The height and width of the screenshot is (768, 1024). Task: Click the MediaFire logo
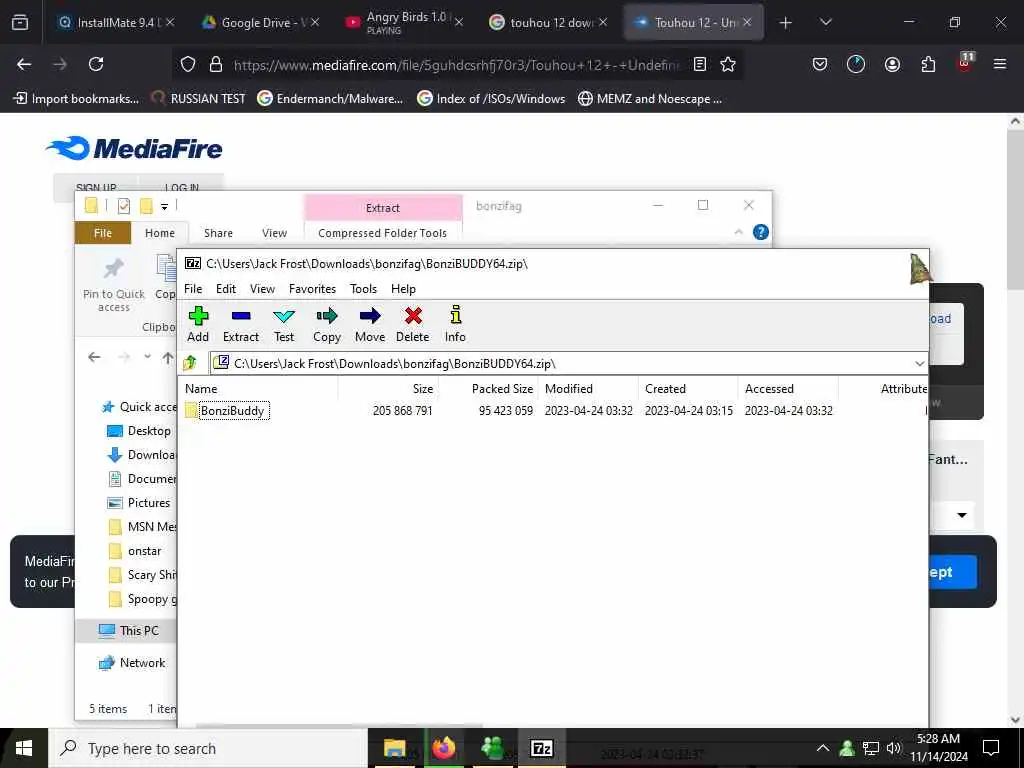click(x=134, y=148)
